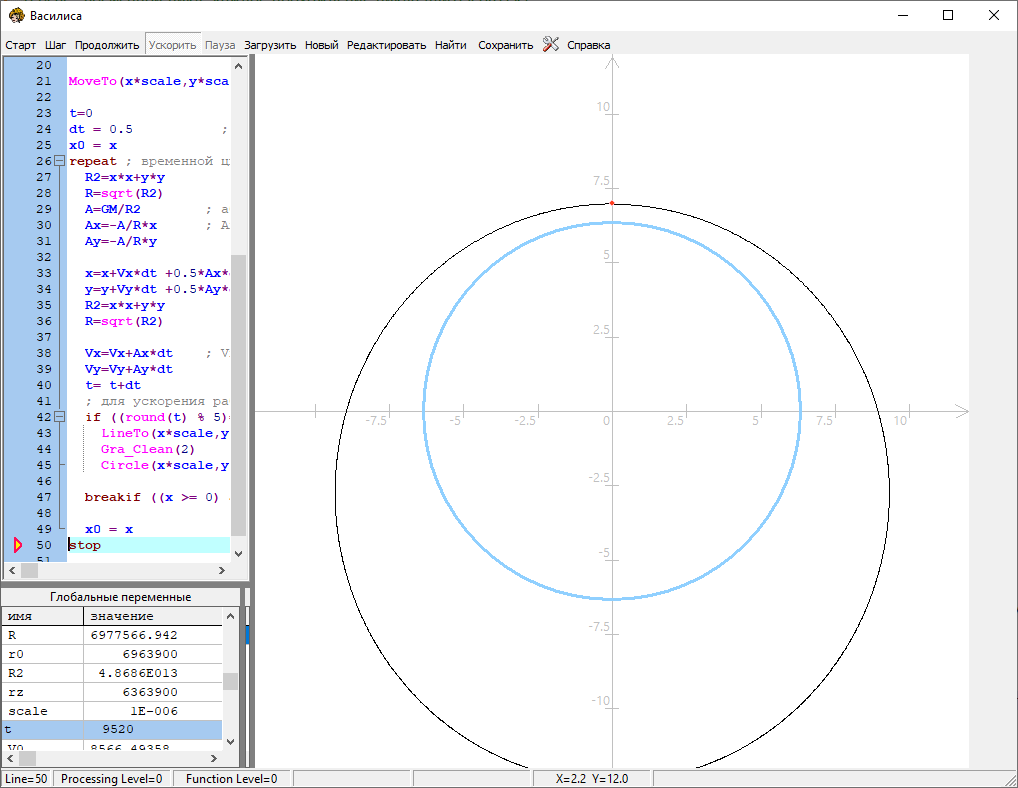Select Редактировать in the toolbar
The image size is (1018, 788).
click(386, 45)
